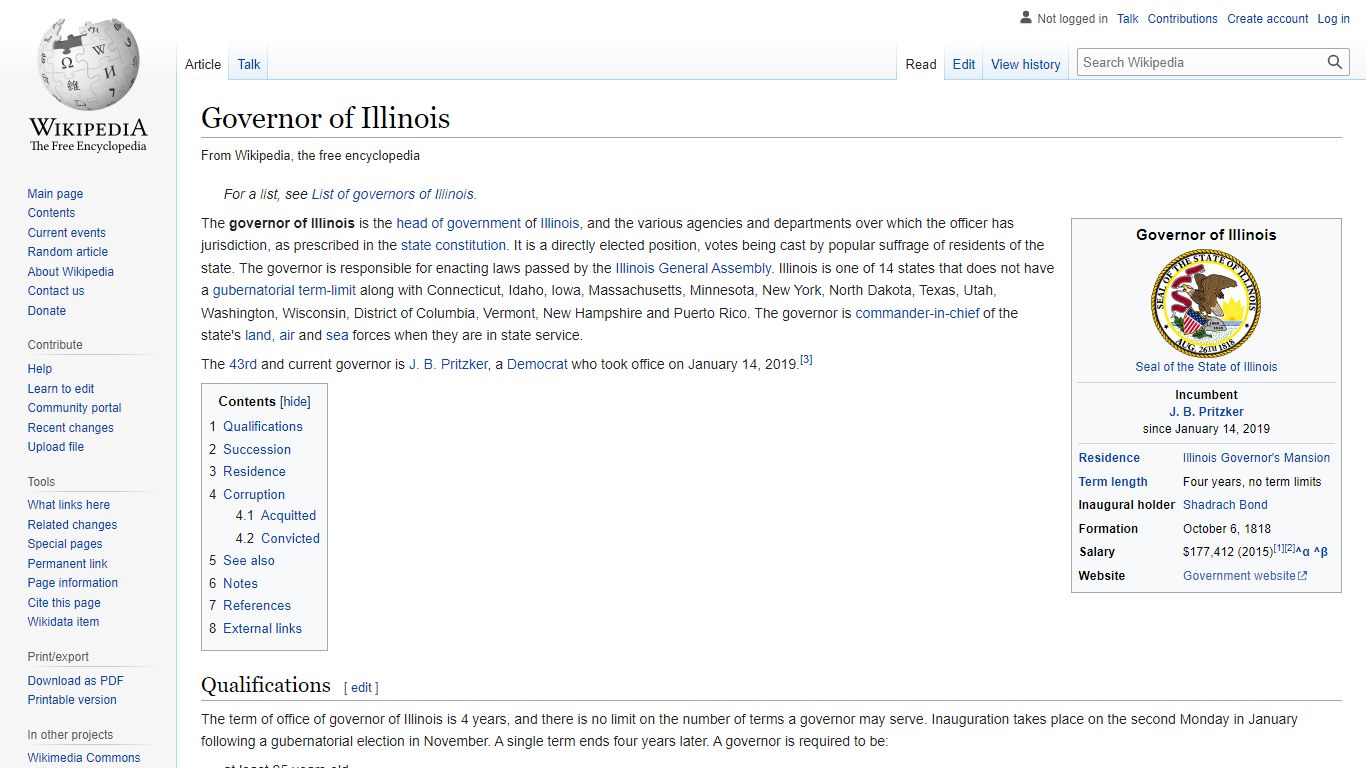
Task: Open Upload file link
Action: [x=55, y=447]
